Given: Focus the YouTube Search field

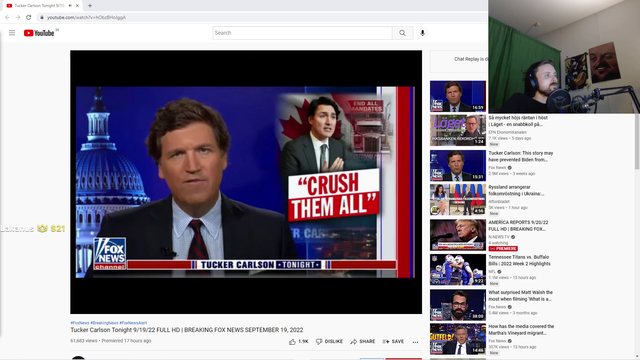Looking at the screenshot, I should (x=302, y=33).
